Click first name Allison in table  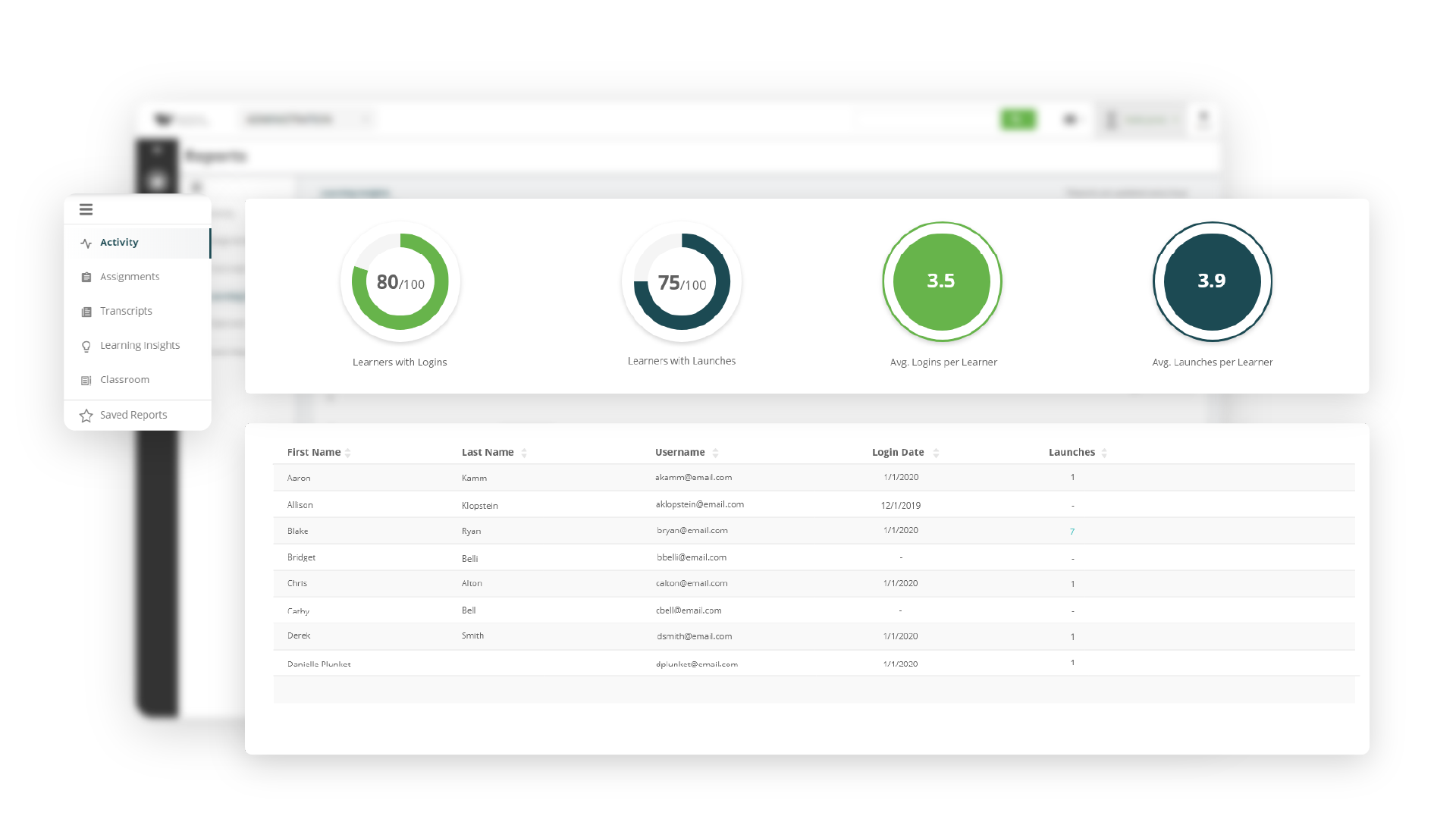300,505
